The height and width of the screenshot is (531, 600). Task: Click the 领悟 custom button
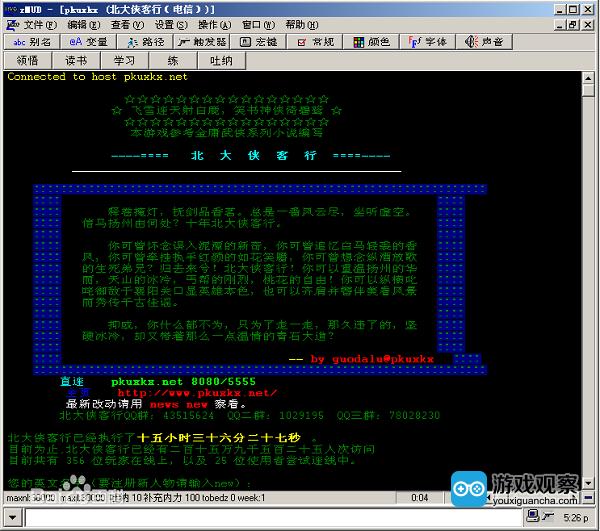click(x=28, y=60)
